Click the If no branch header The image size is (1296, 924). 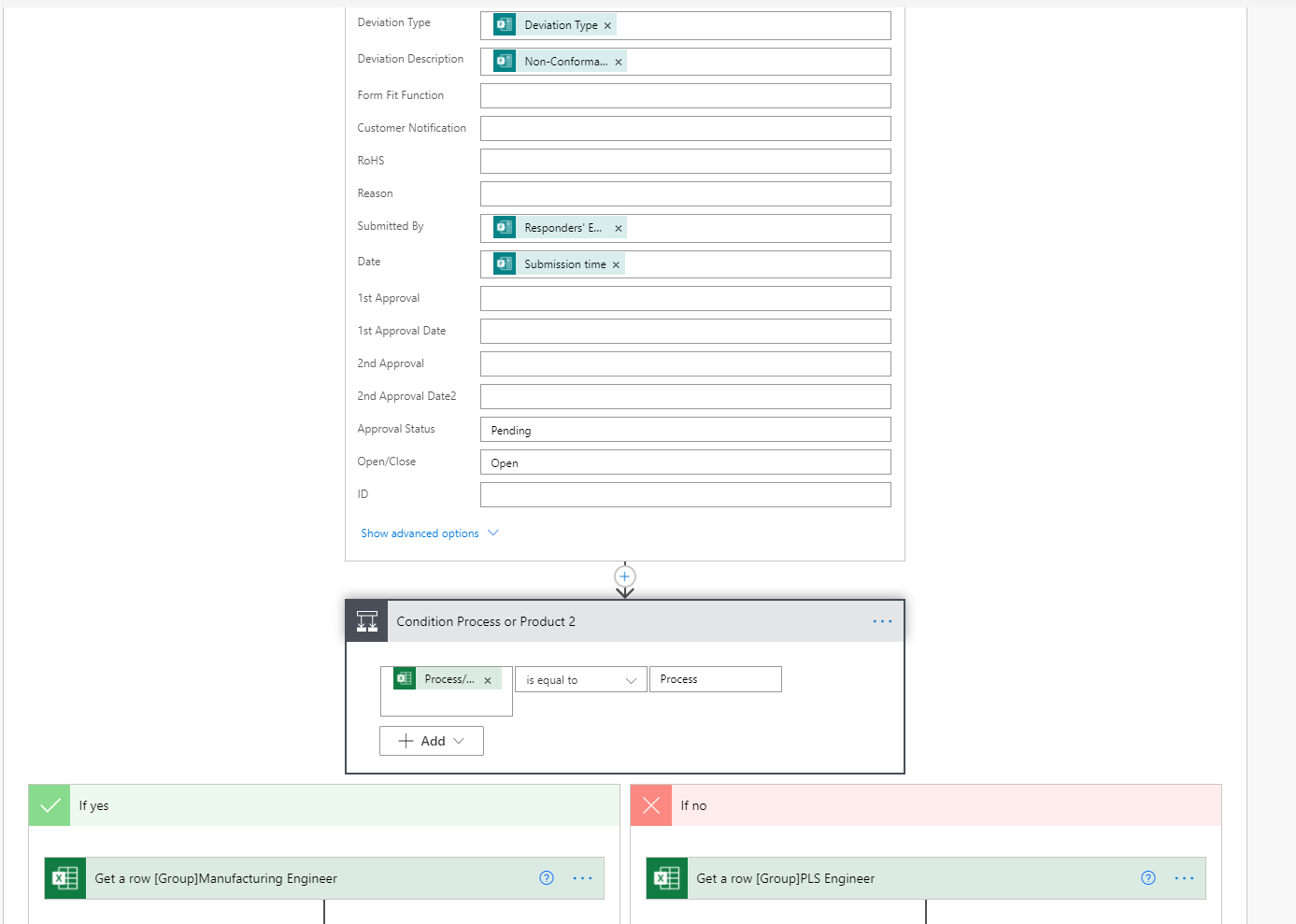click(926, 805)
